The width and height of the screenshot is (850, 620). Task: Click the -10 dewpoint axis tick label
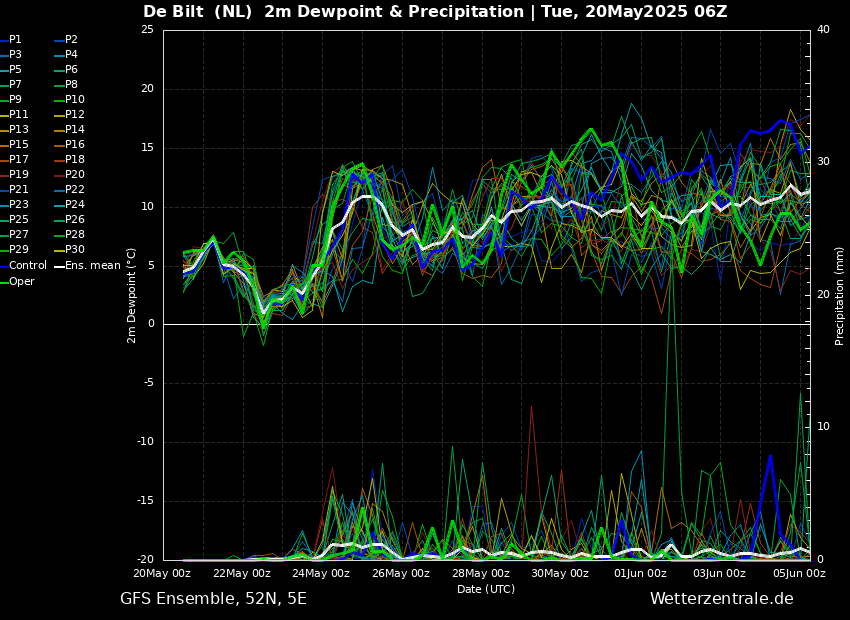145,442
